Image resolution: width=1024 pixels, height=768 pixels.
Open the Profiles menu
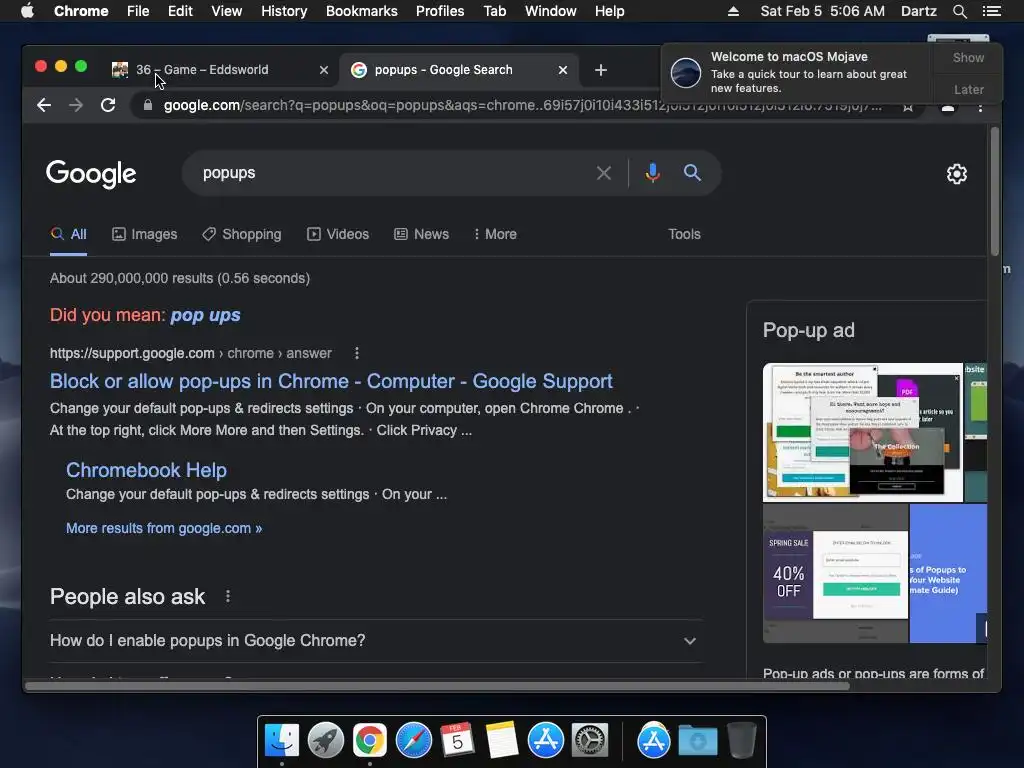(x=440, y=11)
